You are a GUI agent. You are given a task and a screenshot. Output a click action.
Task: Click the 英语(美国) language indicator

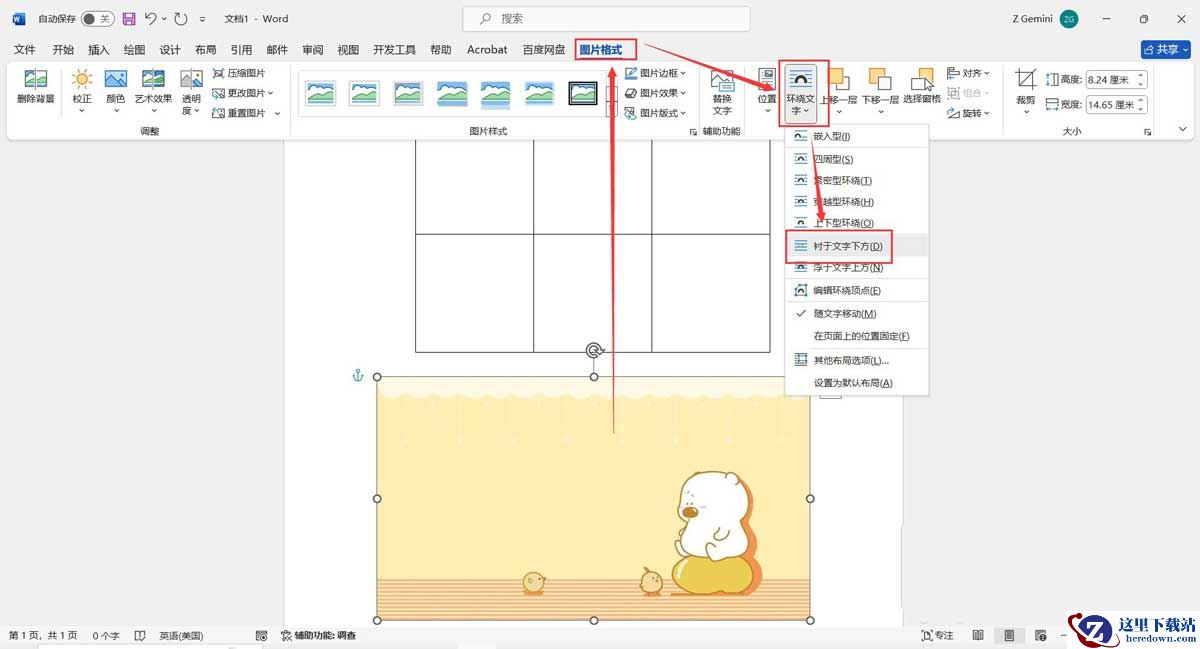coord(181,636)
